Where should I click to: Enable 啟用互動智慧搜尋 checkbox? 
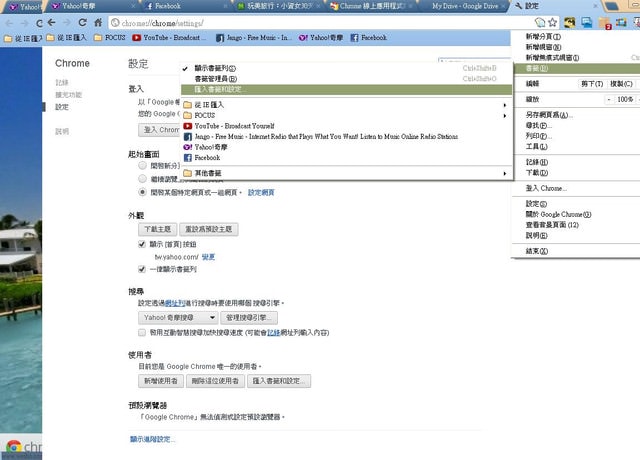[142, 332]
